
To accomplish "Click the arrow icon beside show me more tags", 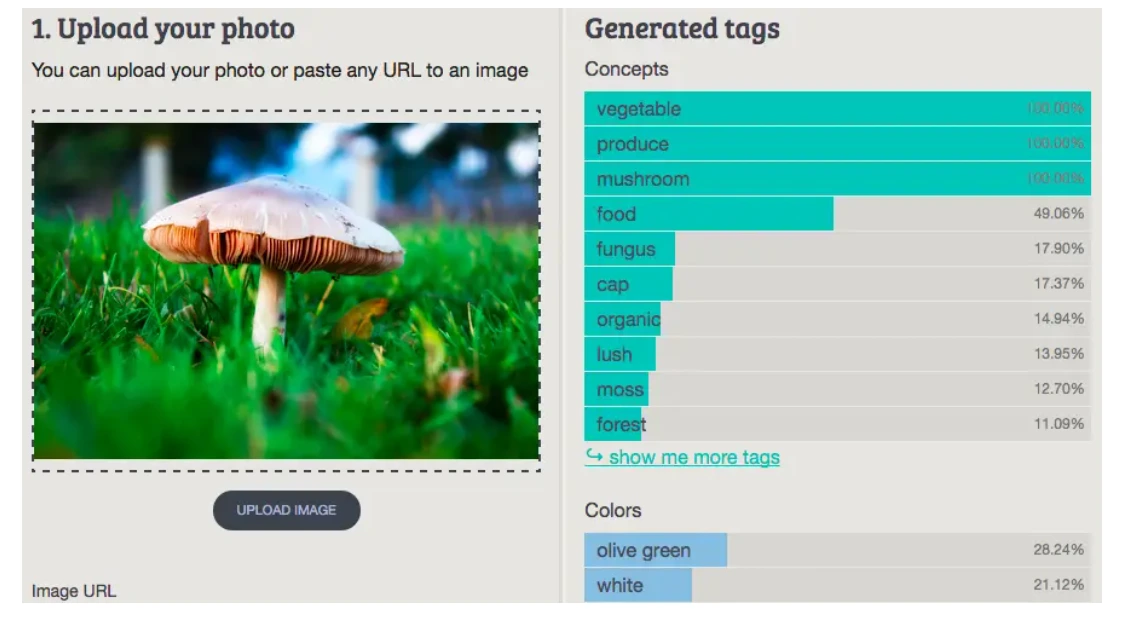I will [593, 457].
